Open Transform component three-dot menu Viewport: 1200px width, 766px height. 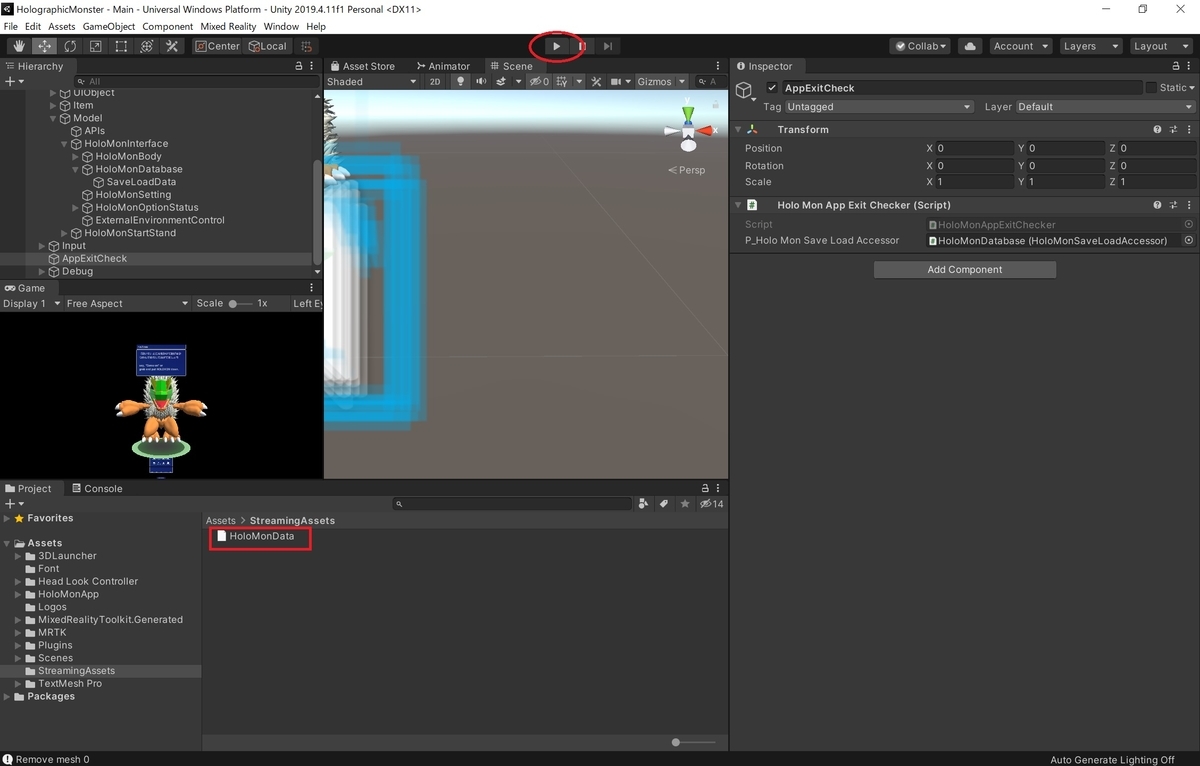pyautogui.click(x=1188, y=130)
